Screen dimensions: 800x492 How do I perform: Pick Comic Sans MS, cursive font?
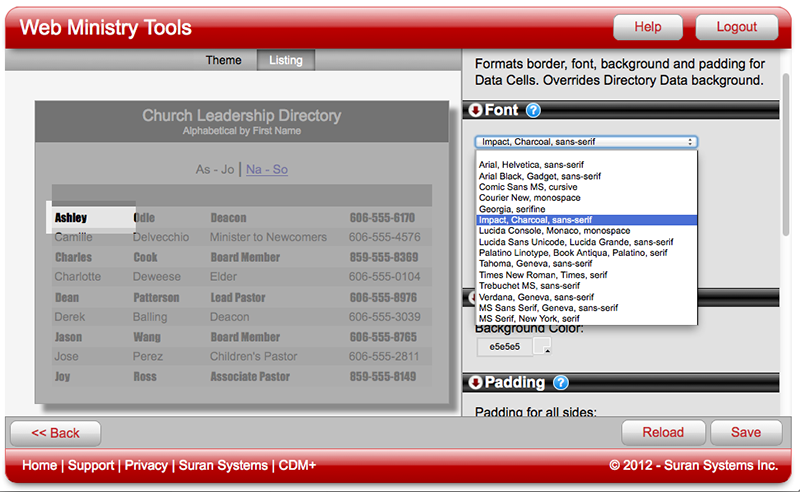[x=528, y=187]
